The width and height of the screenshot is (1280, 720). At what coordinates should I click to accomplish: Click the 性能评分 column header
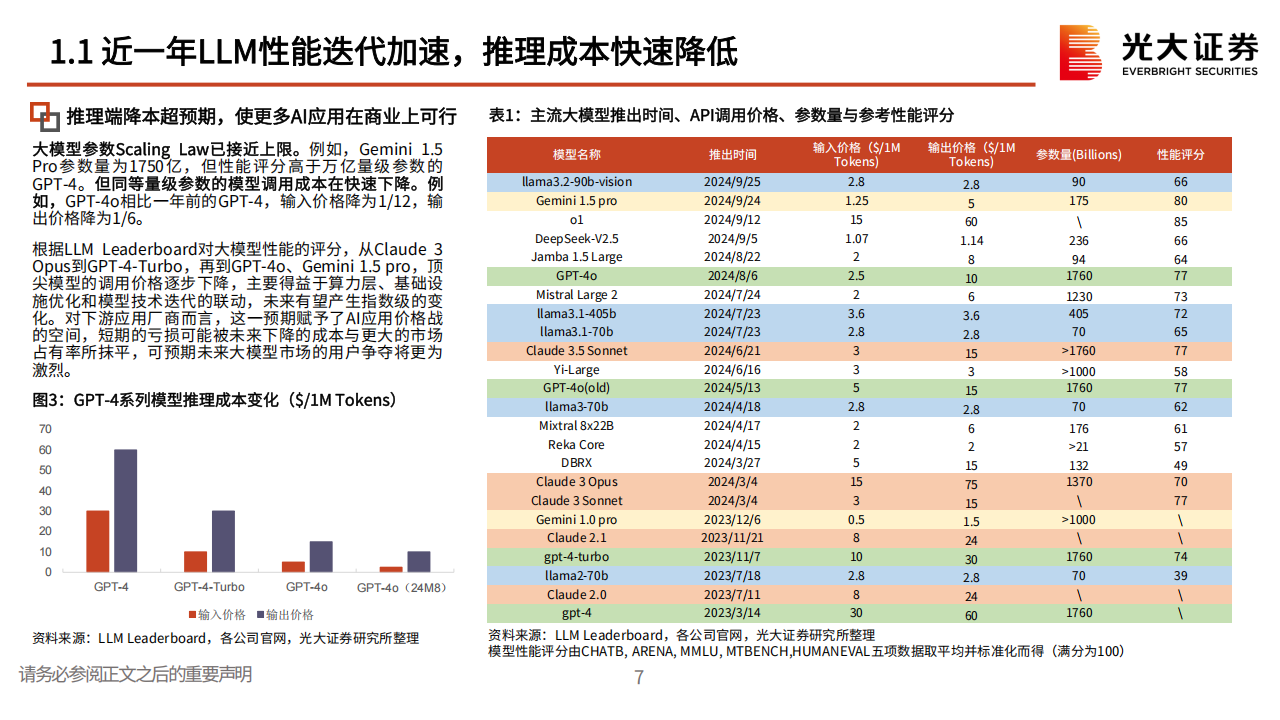point(1181,155)
